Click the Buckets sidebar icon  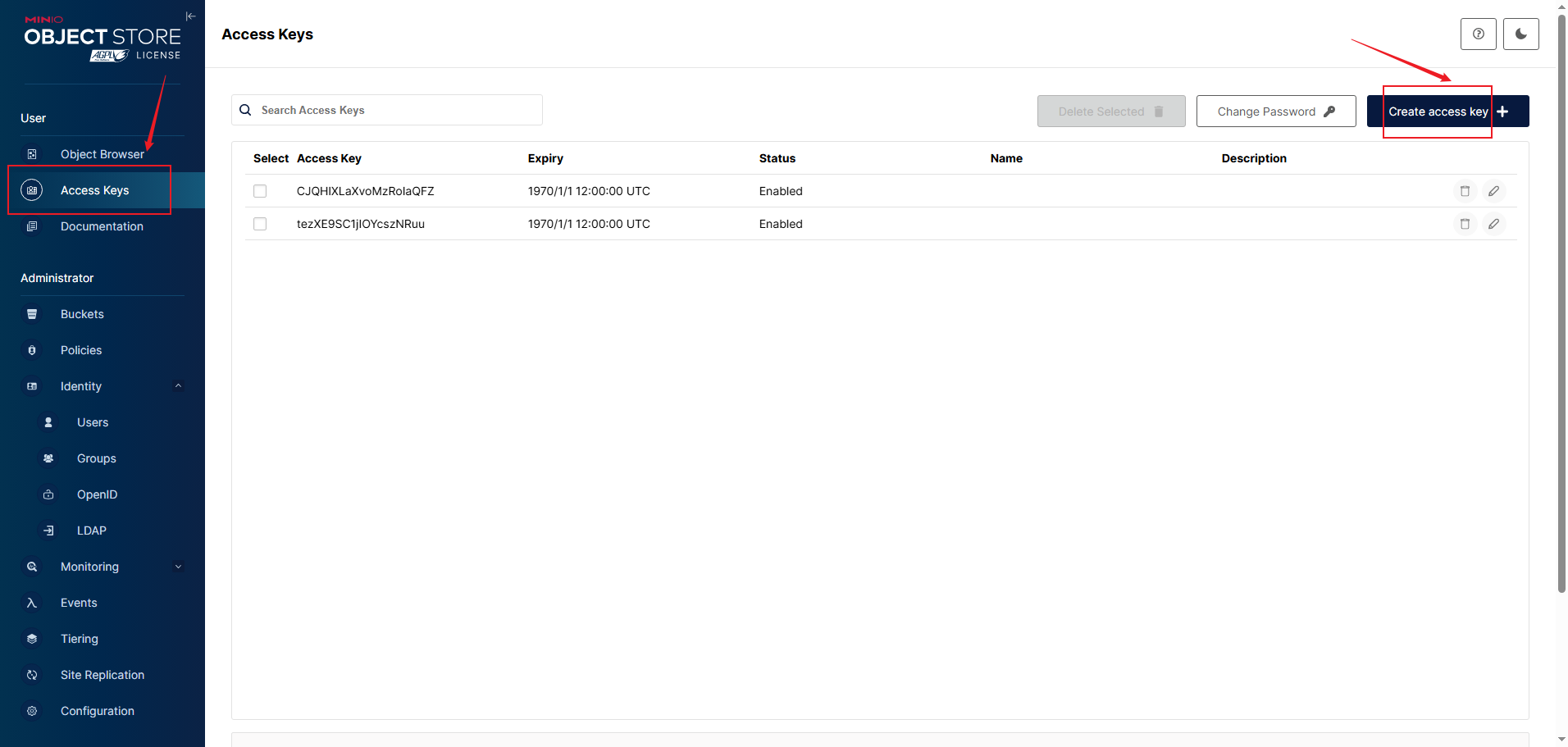[x=32, y=314]
